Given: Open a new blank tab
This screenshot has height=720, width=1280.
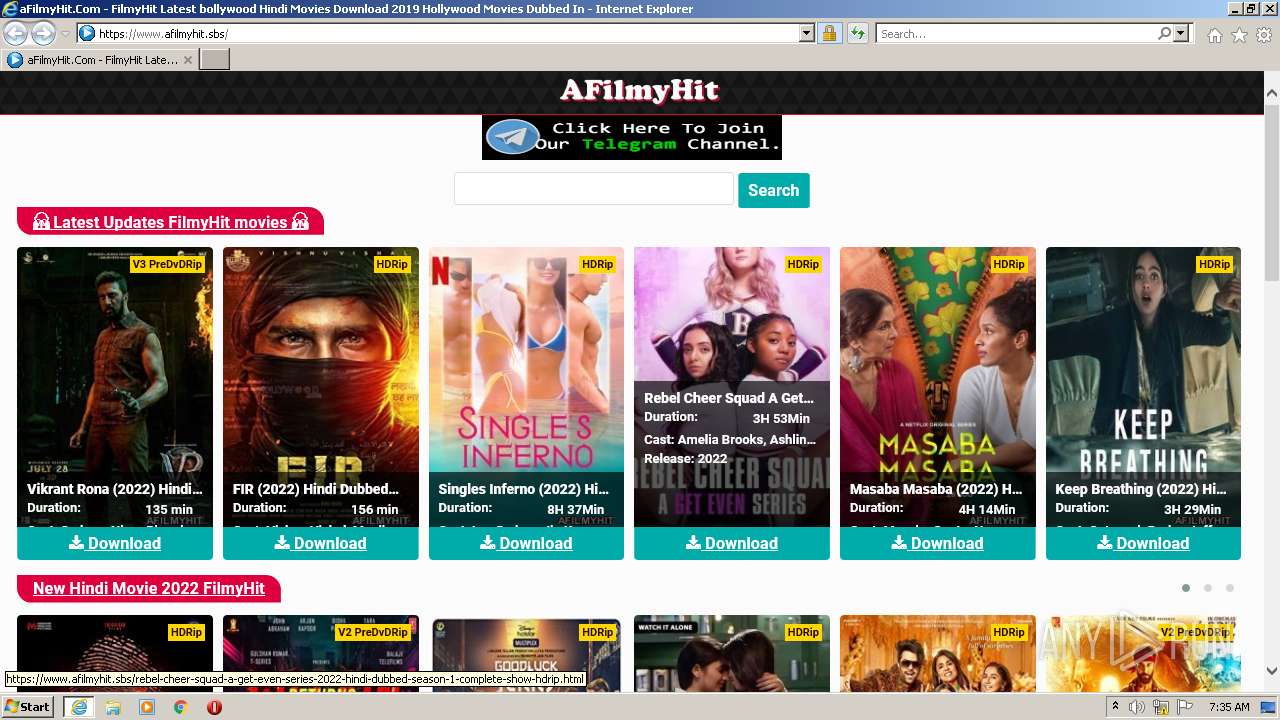Looking at the screenshot, I should [x=215, y=60].
